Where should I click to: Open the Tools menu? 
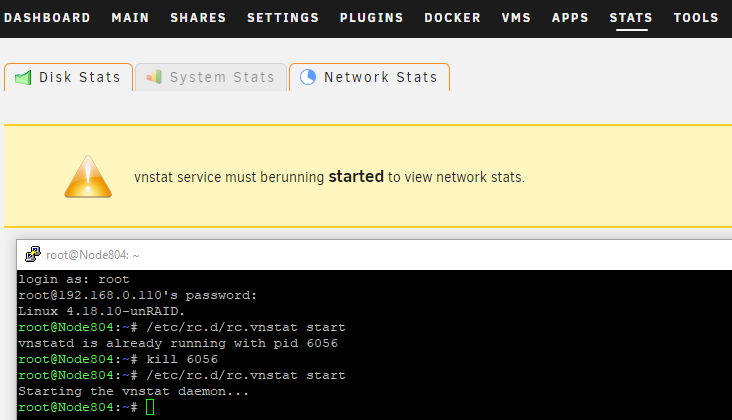(696, 18)
